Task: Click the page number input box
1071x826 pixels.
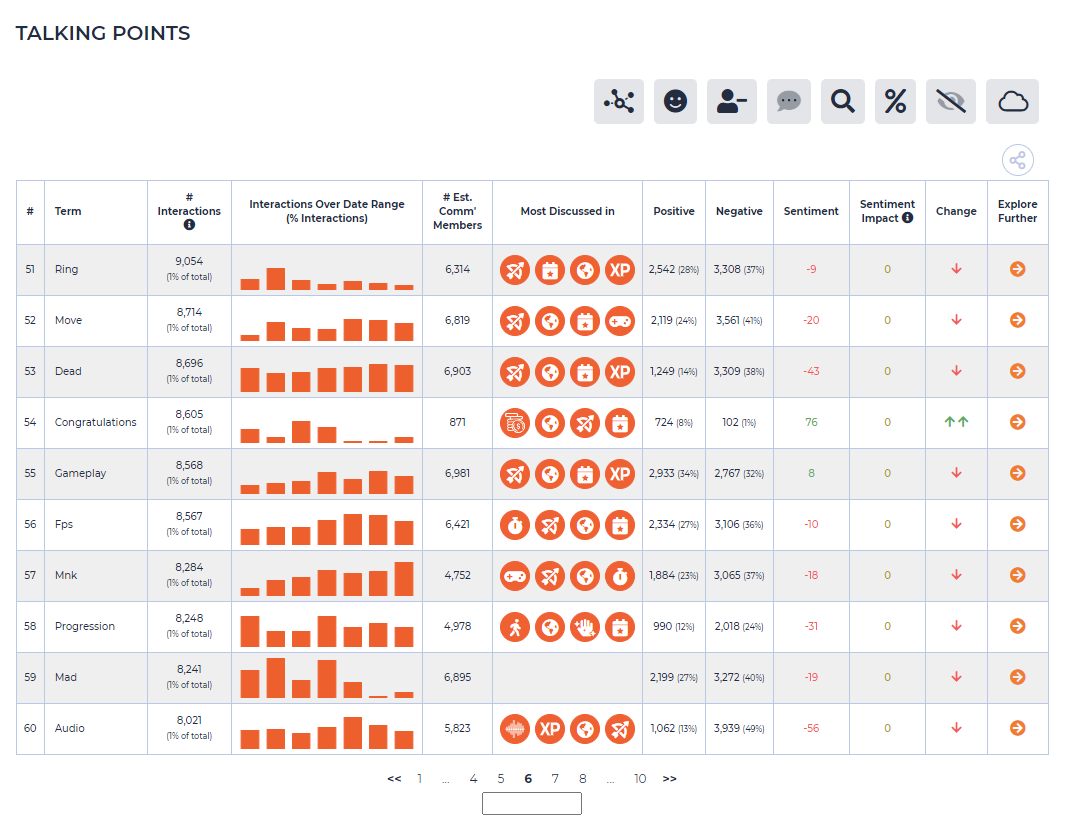Action: pos(531,803)
